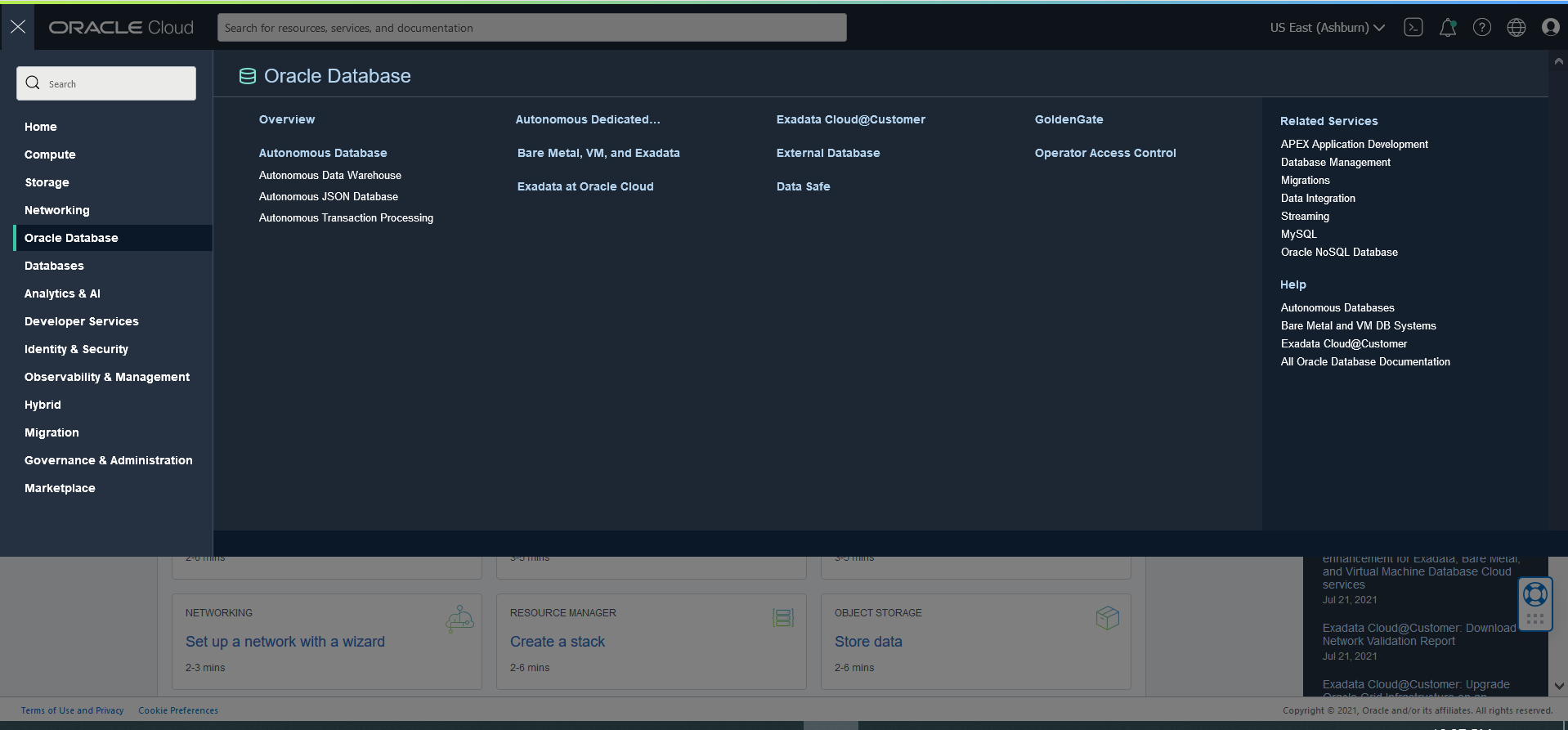1568x730 pixels.
Task: Open Exadata Cloud@Customer help link
Action: point(1344,343)
